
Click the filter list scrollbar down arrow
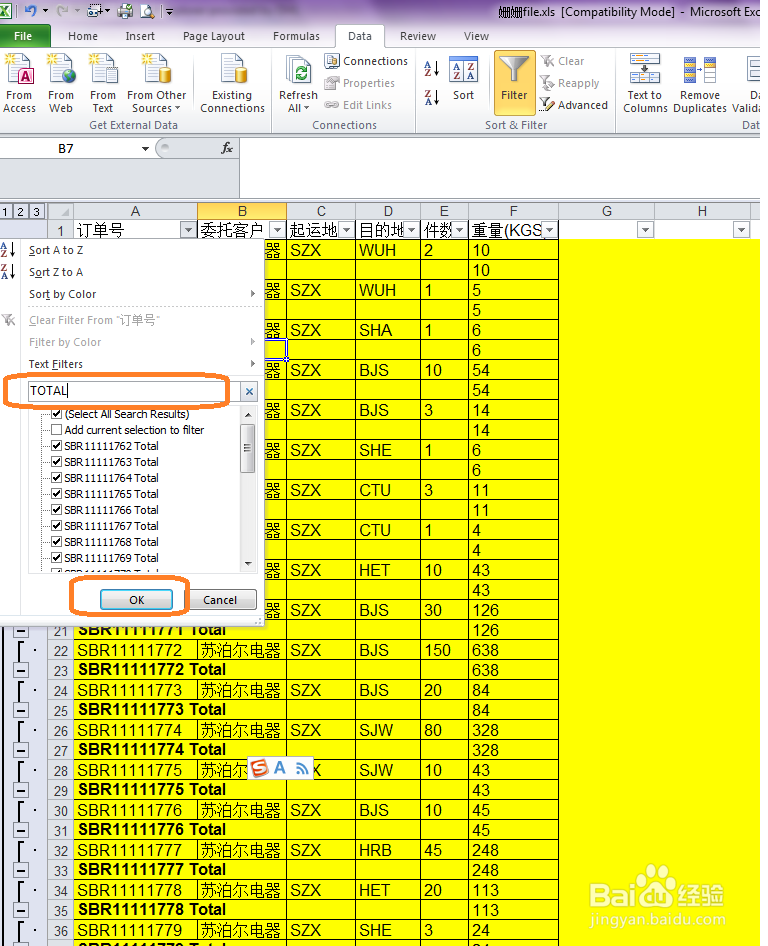pyautogui.click(x=248, y=564)
